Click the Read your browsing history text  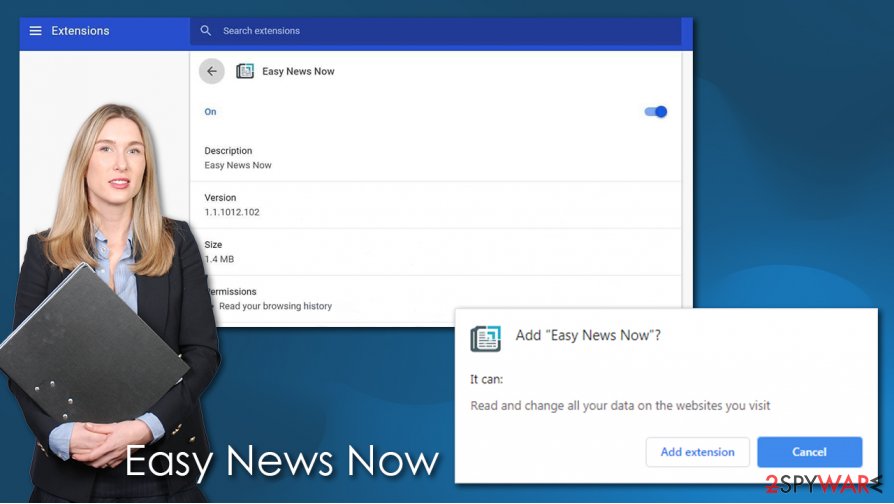(x=275, y=306)
